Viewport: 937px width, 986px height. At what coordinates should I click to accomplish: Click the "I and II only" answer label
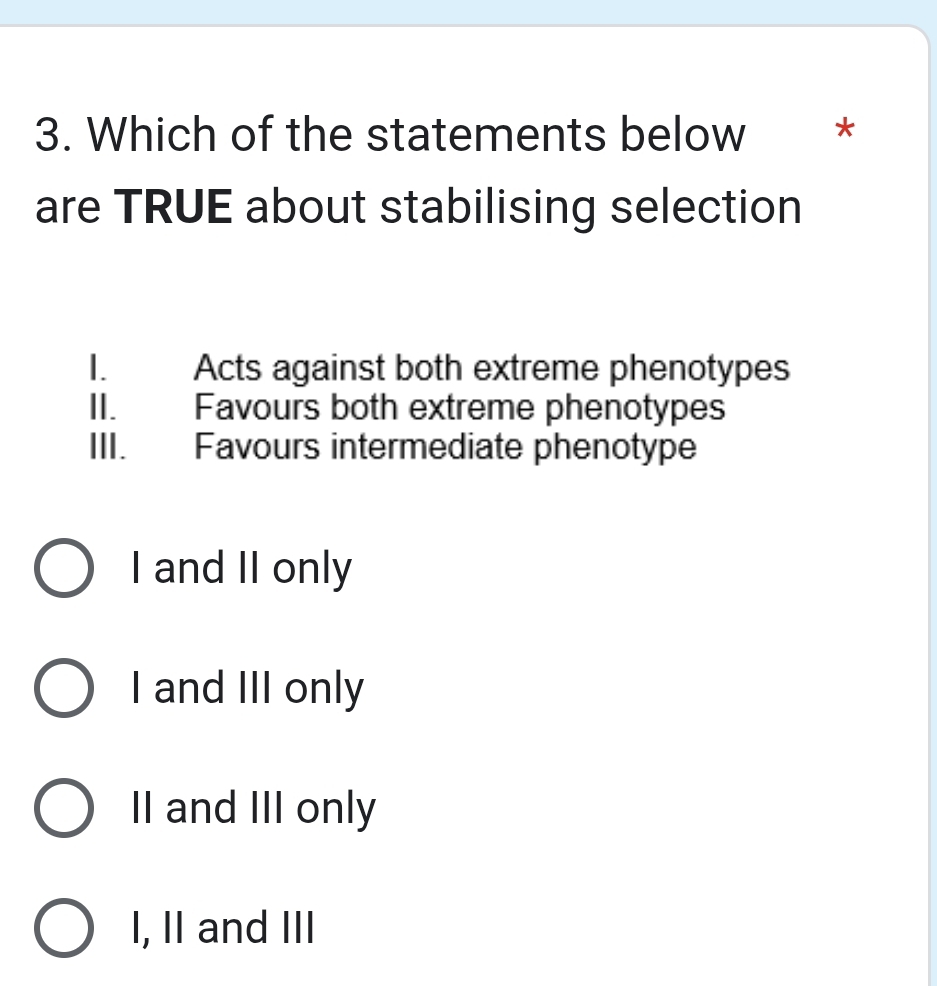240,569
